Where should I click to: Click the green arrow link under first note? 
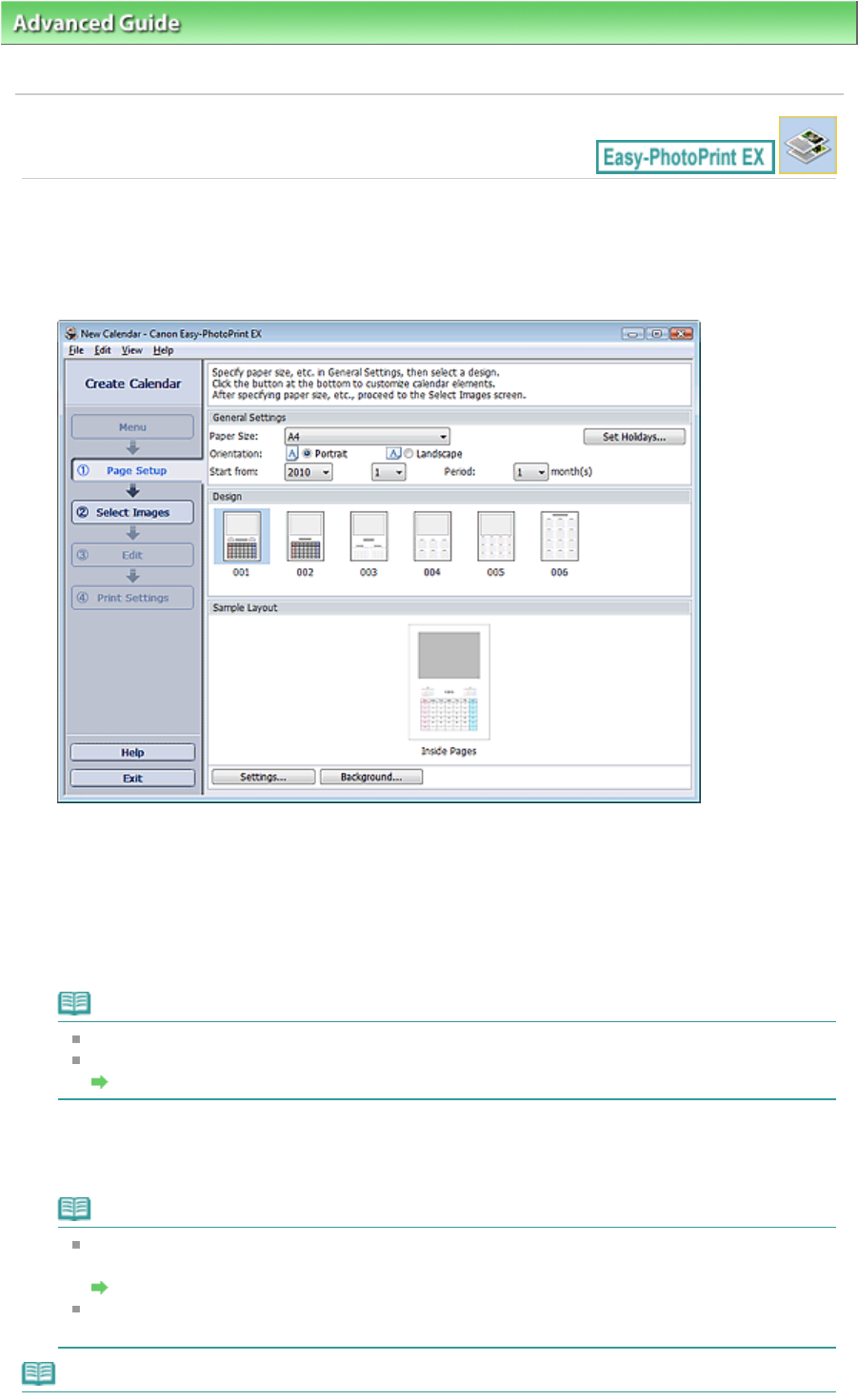tap(99, 1082)
